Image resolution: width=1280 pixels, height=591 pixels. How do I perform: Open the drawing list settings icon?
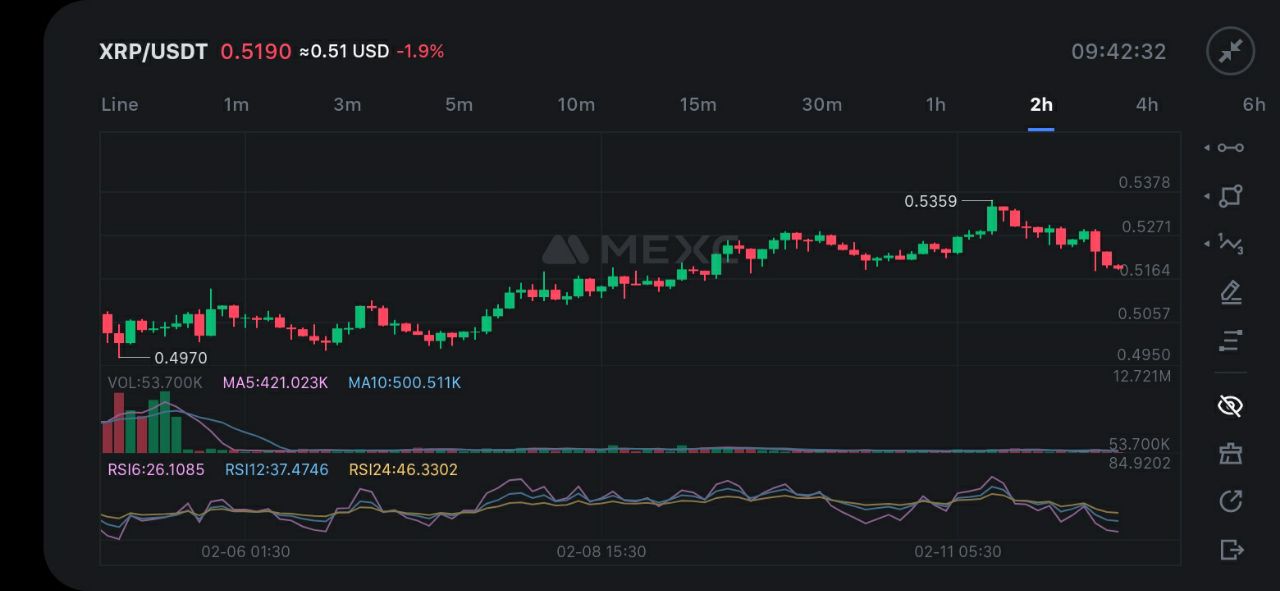(x=1231, y=341)
